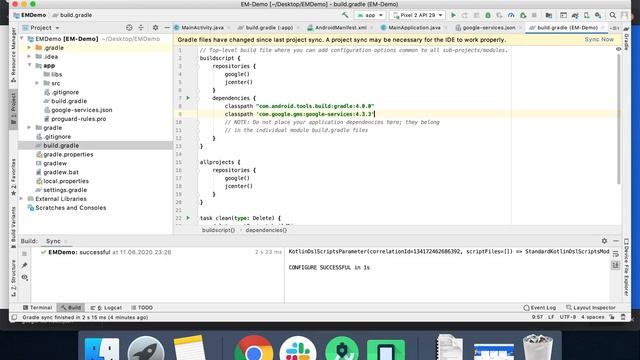Open the Layout Inspector button
The image size is (640, 360).
591,307
